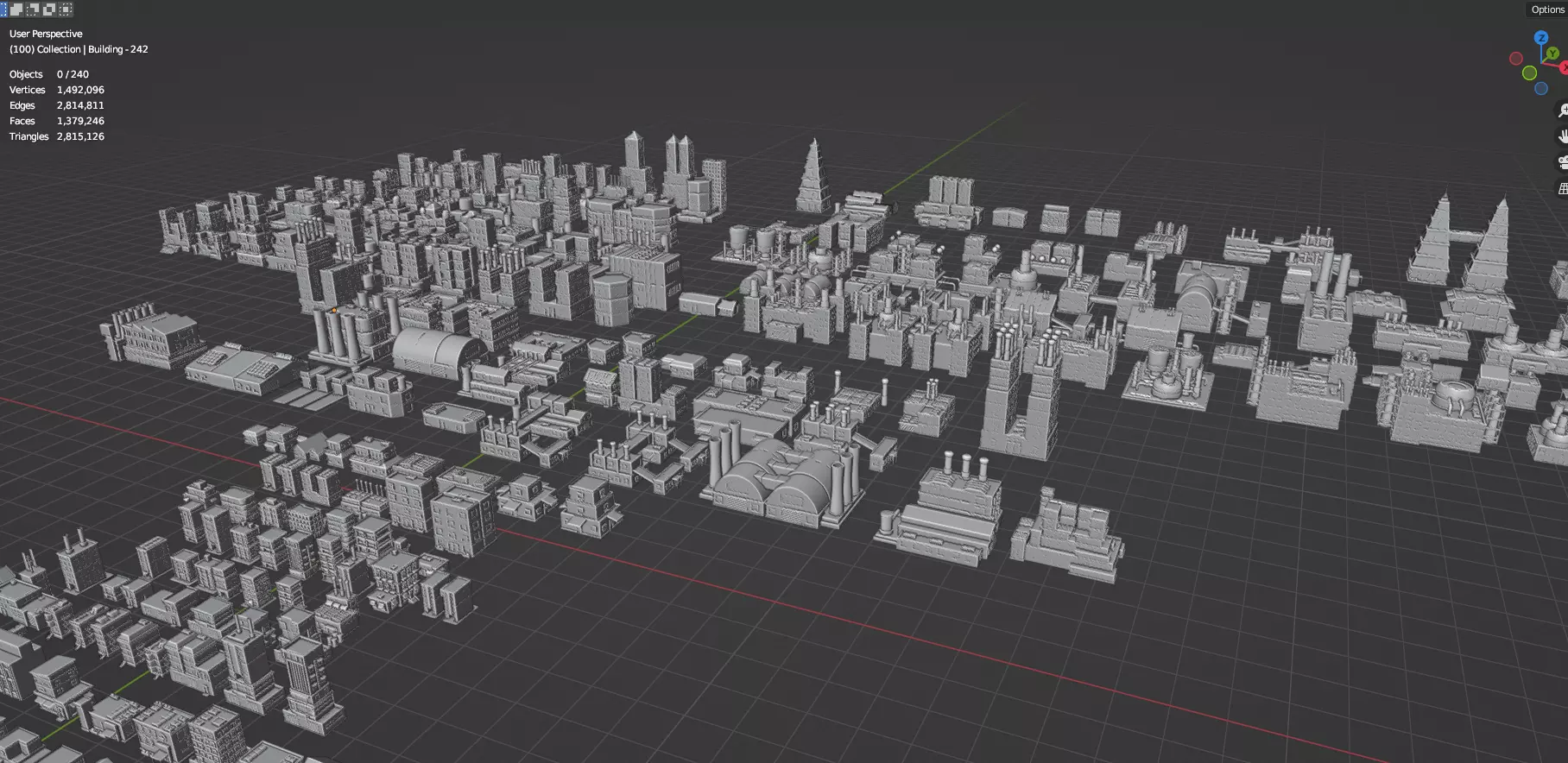
Task: Click the Edges '2,814,811' statistic
Action: (x=80, y=105)
